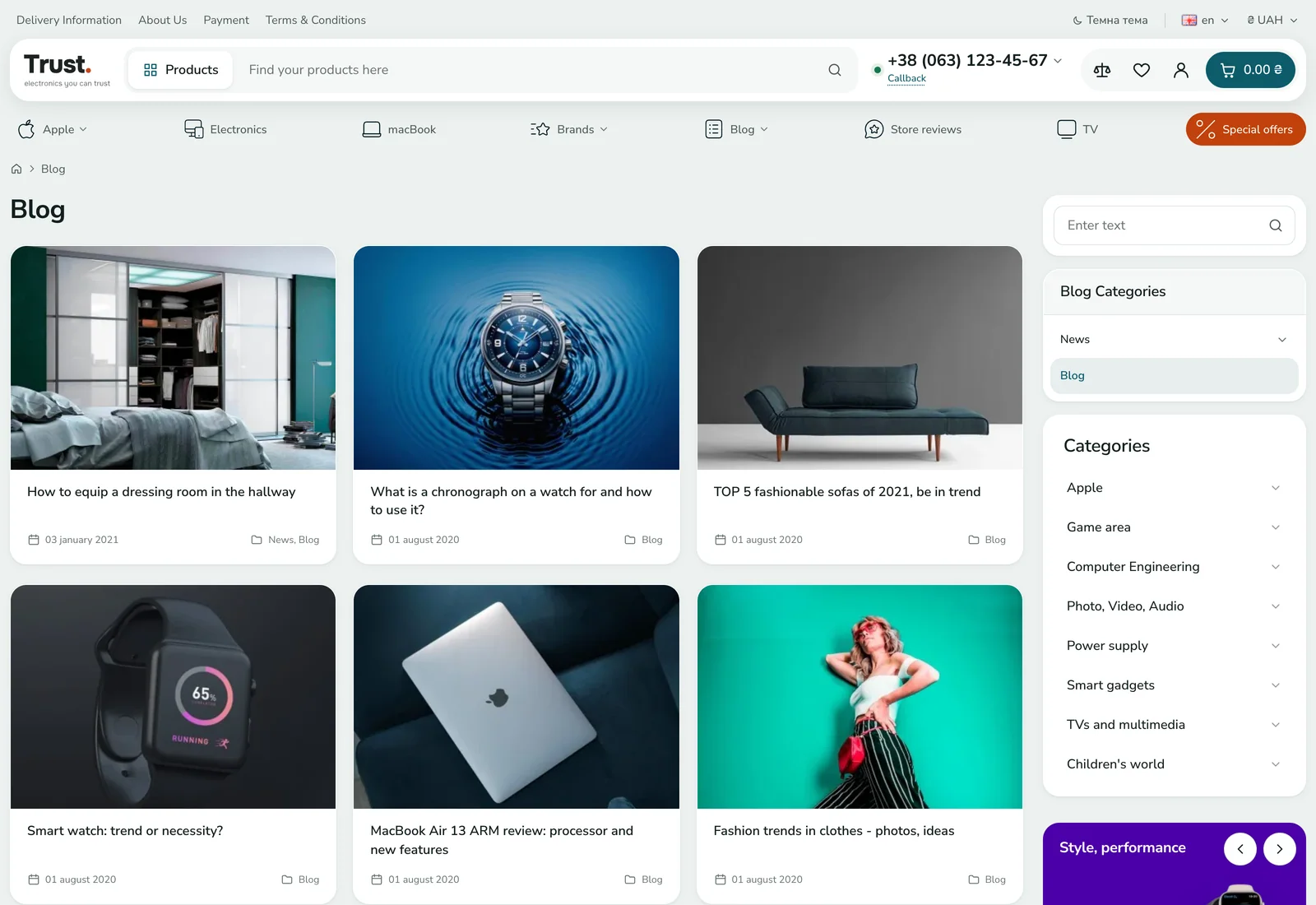Open the sofa article thumbnail

coord(860,358)
